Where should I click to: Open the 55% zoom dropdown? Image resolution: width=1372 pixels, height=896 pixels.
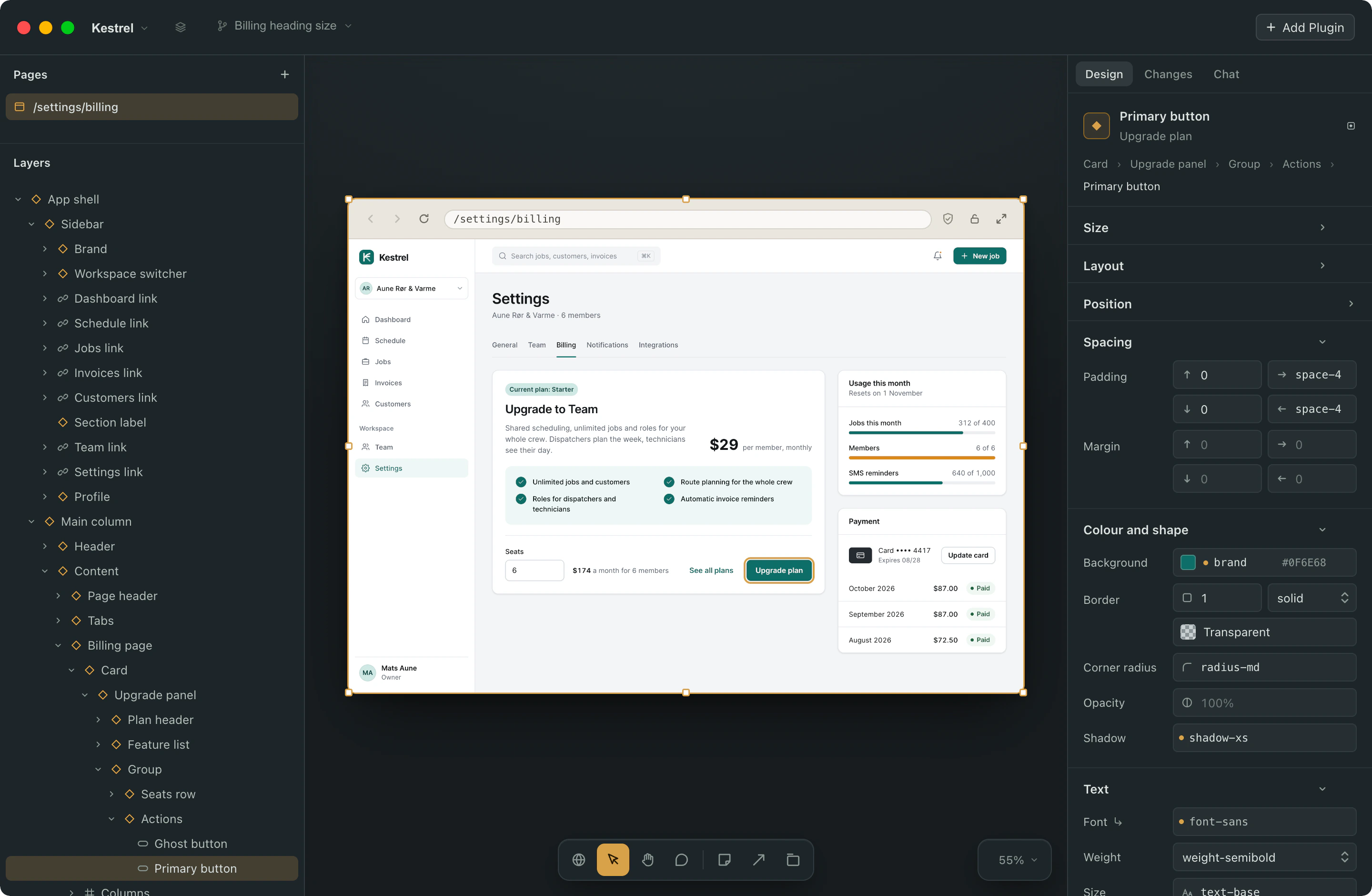point(1015,860)
